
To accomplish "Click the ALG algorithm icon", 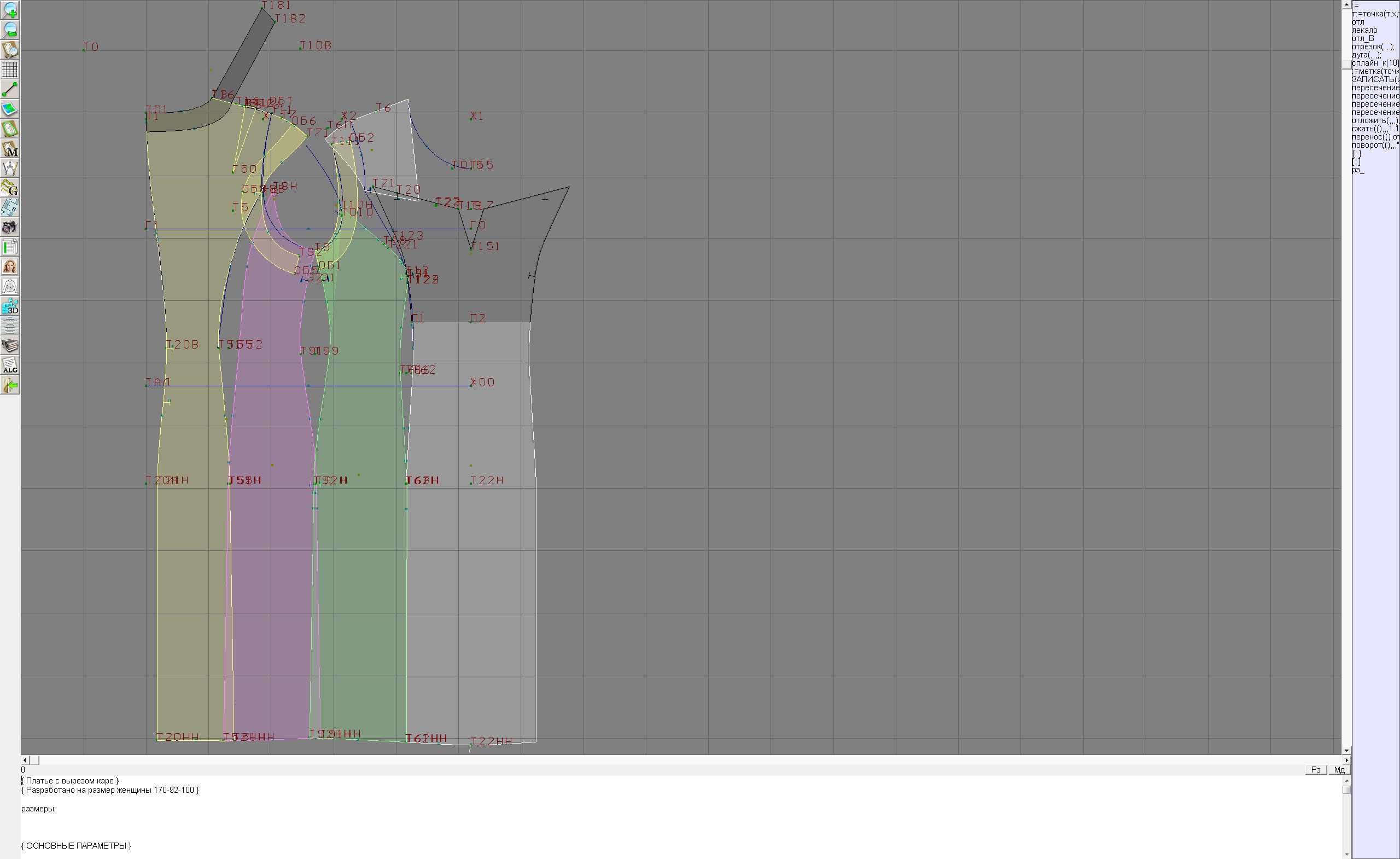I will click(10, 365).
